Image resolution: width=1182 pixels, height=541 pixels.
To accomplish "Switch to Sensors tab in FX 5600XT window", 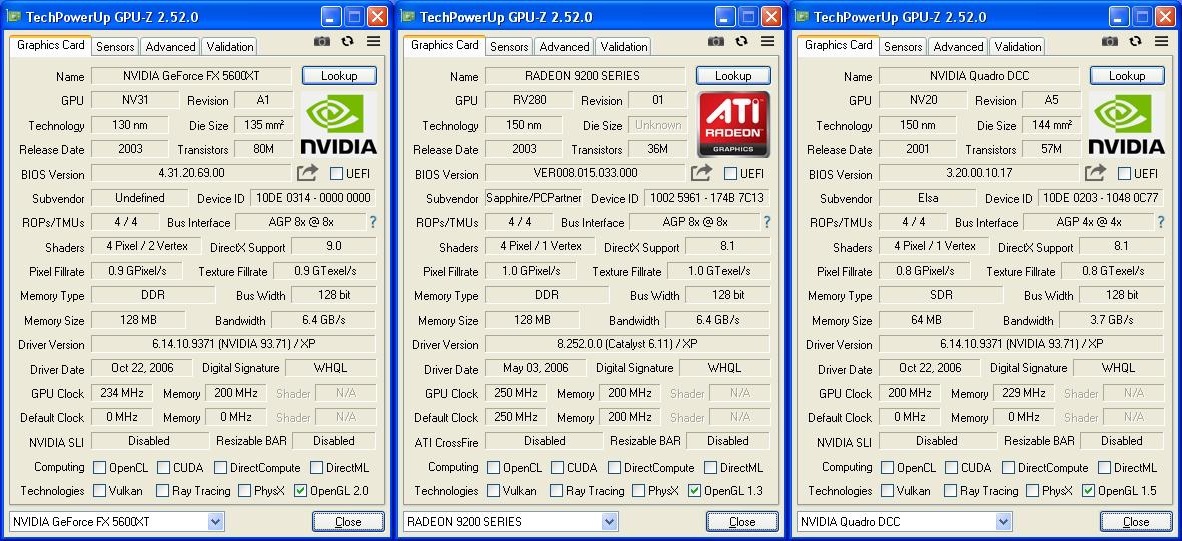I will 115,47.
